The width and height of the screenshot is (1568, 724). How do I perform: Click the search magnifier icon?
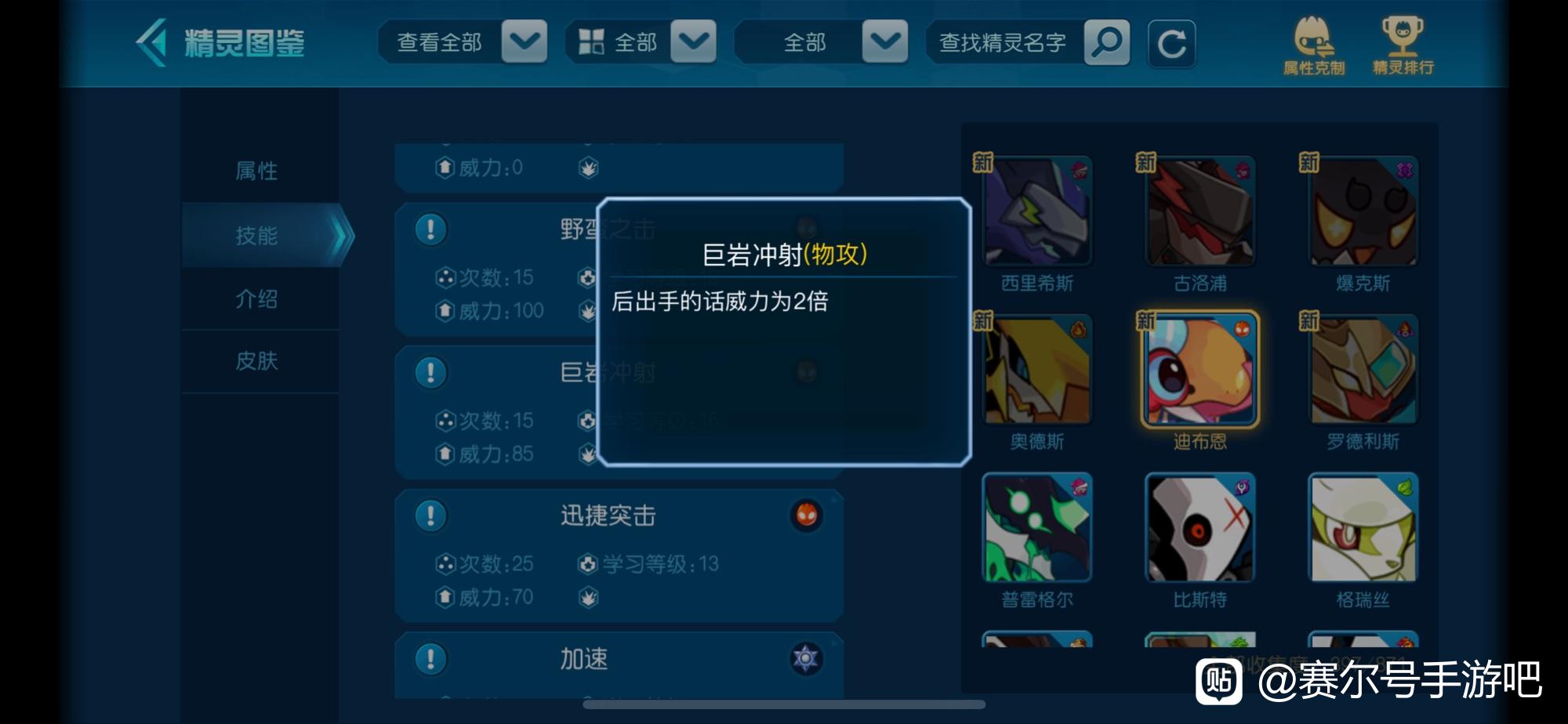(1106, 42)
